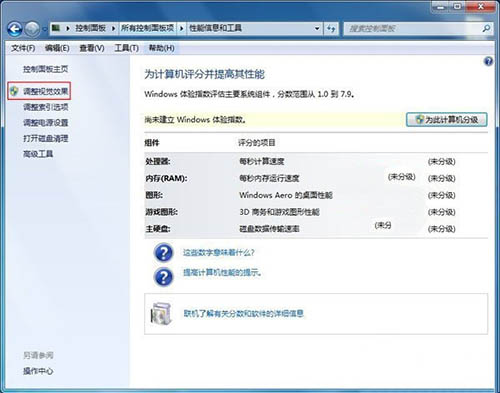Click the address bar control panel icon
The image size is (500, 393).
click(56, 28)
